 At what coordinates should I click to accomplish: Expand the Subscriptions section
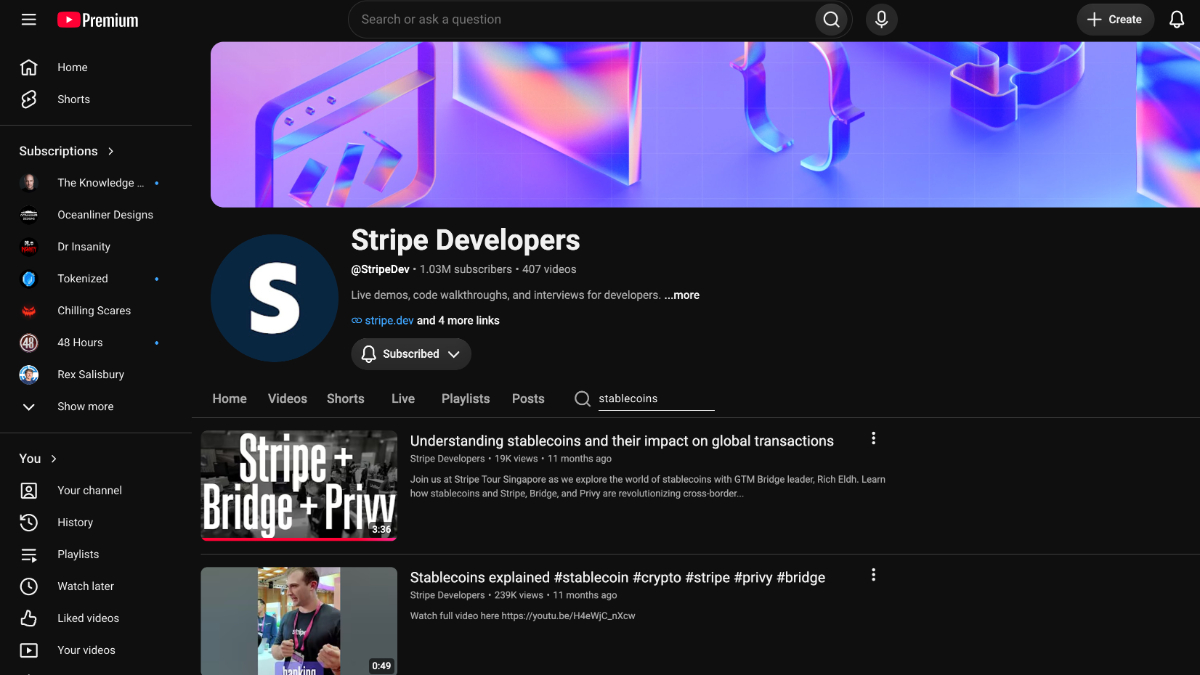pyautogui.click(x=67, y=151)
